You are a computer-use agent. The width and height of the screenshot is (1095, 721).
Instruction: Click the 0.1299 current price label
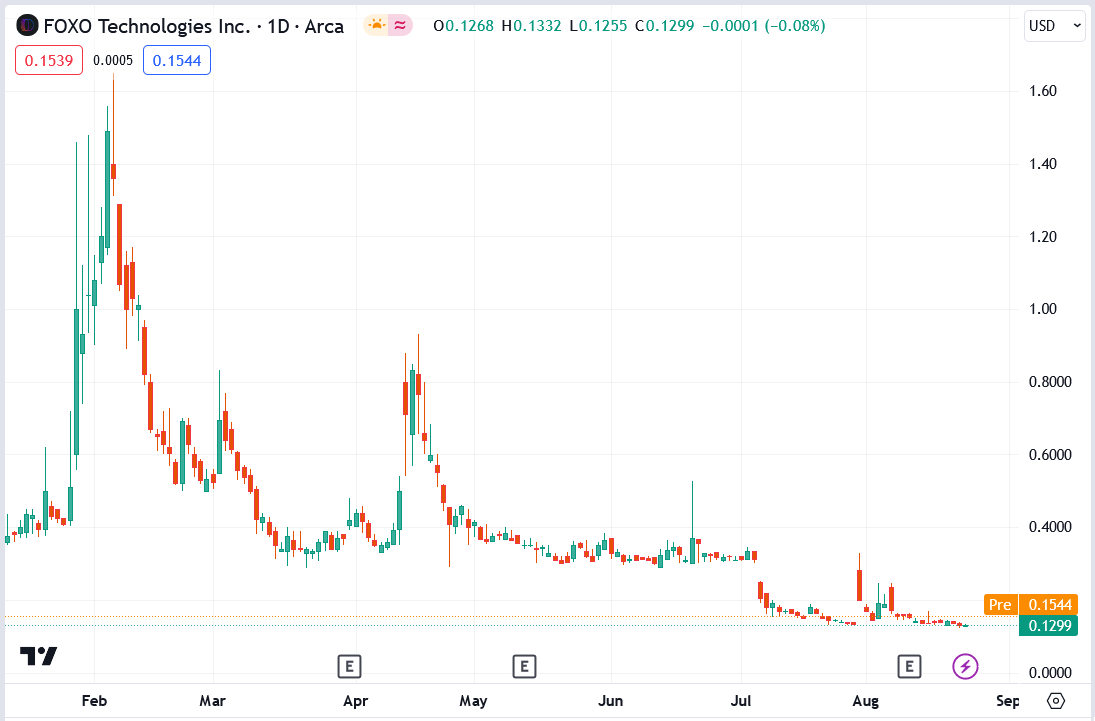pos(1048,625)
